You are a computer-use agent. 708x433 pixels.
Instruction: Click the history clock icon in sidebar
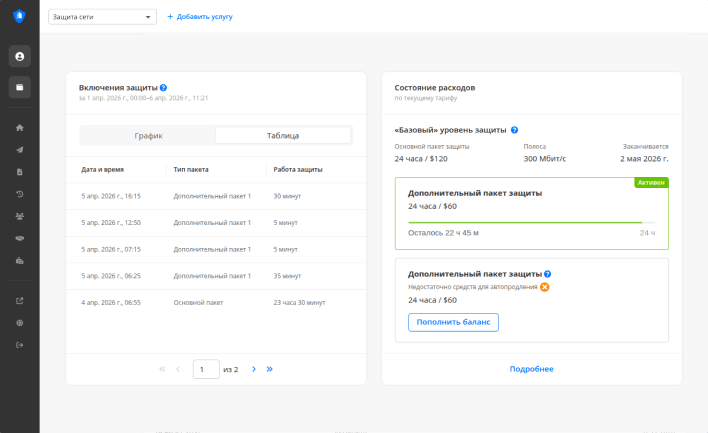(19, 194)
